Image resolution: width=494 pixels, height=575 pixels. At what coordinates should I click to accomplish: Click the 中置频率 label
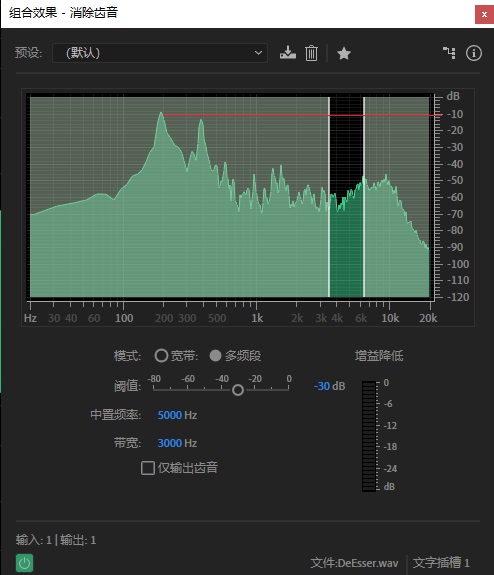pyautogui.click(x=116, y=415)
